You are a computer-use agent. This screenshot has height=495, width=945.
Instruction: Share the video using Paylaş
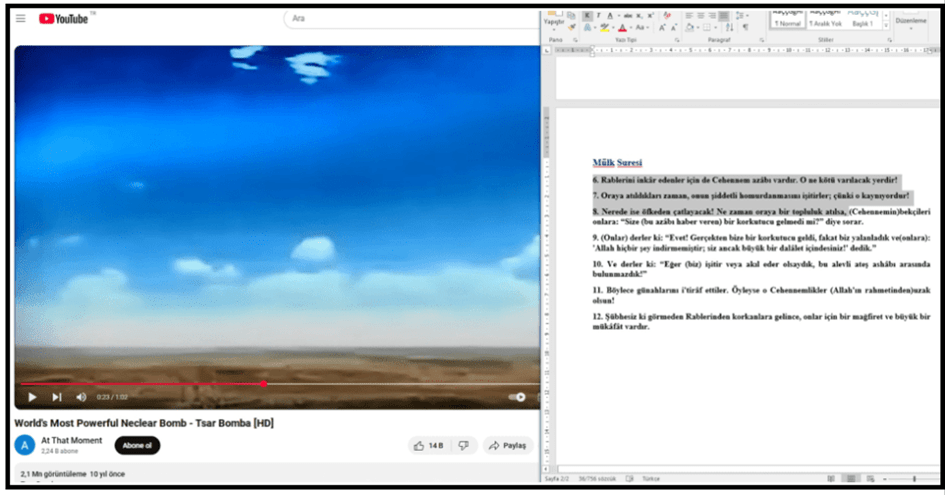point(507,445)
